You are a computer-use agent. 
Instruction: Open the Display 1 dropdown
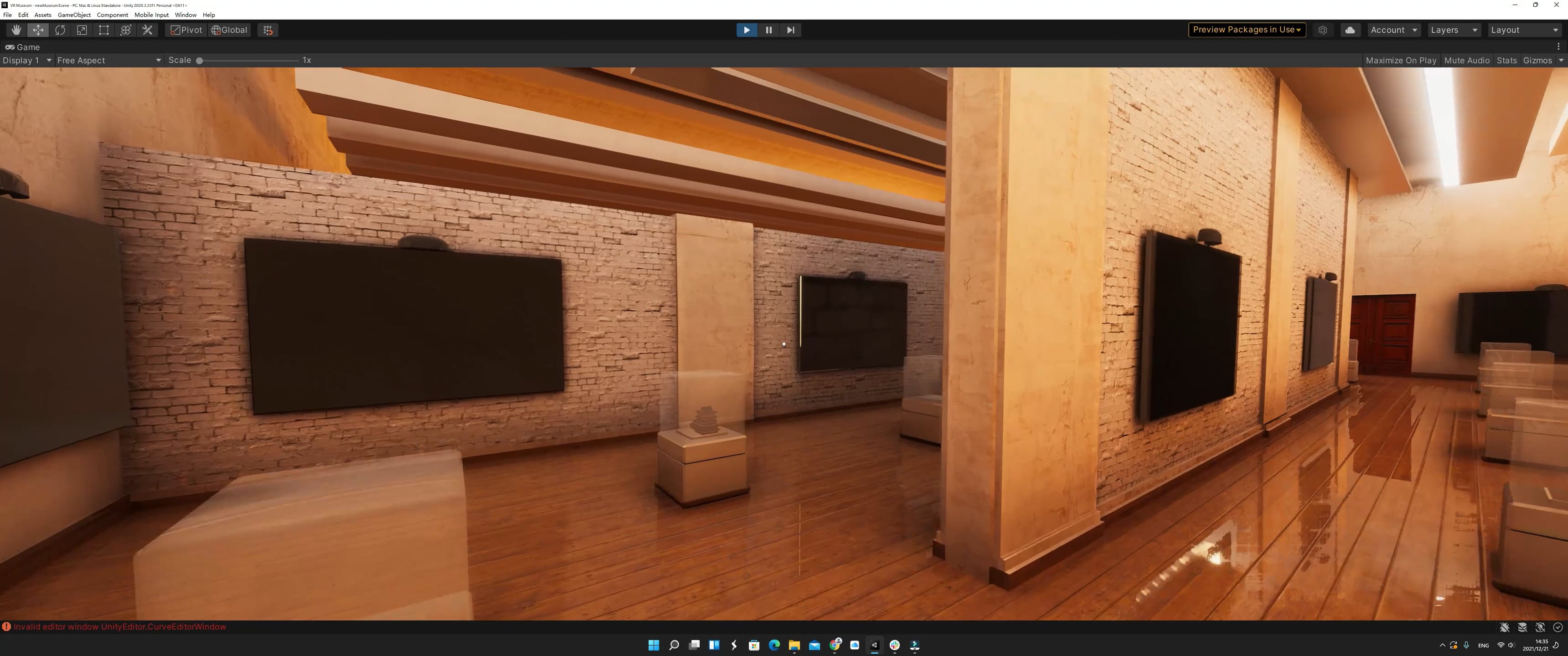coord(27,60)
